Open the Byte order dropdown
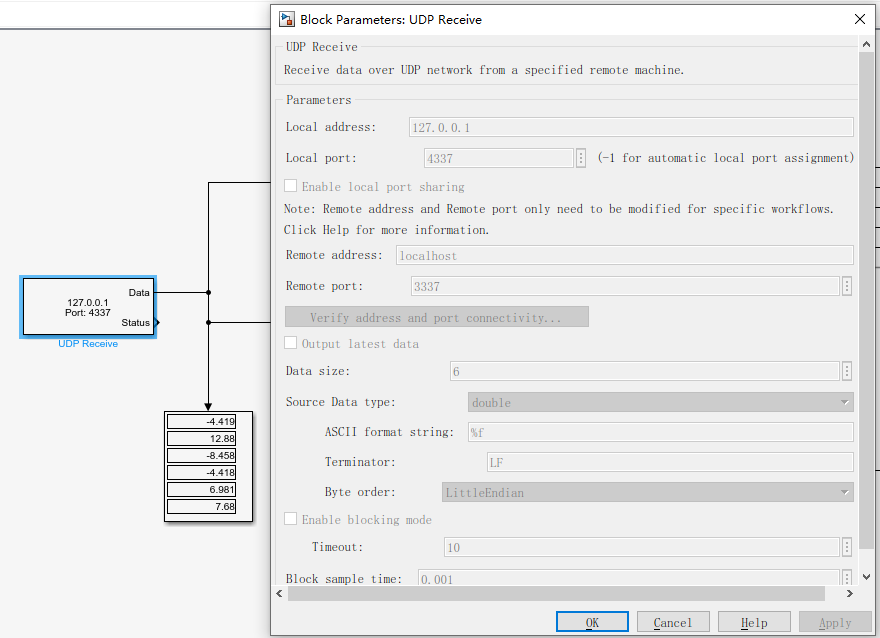 pyautogui.click(x=843, y=491)
